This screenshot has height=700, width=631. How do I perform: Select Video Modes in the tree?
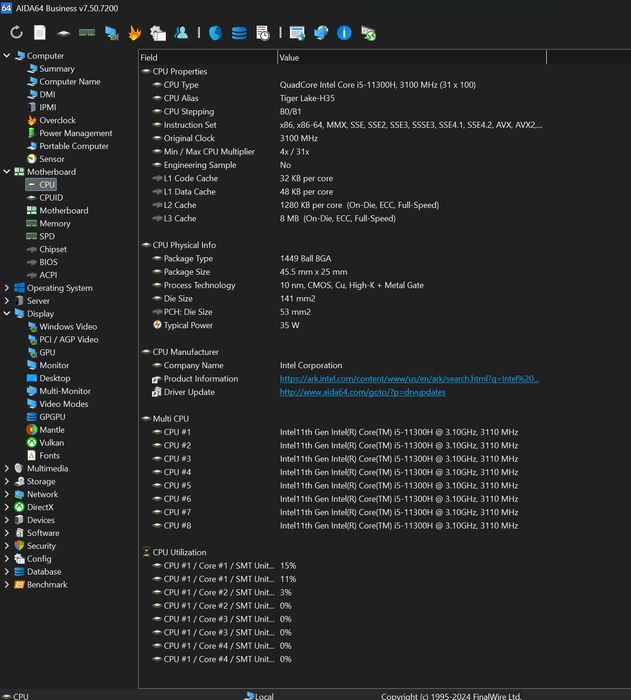(x=63, y=404)
